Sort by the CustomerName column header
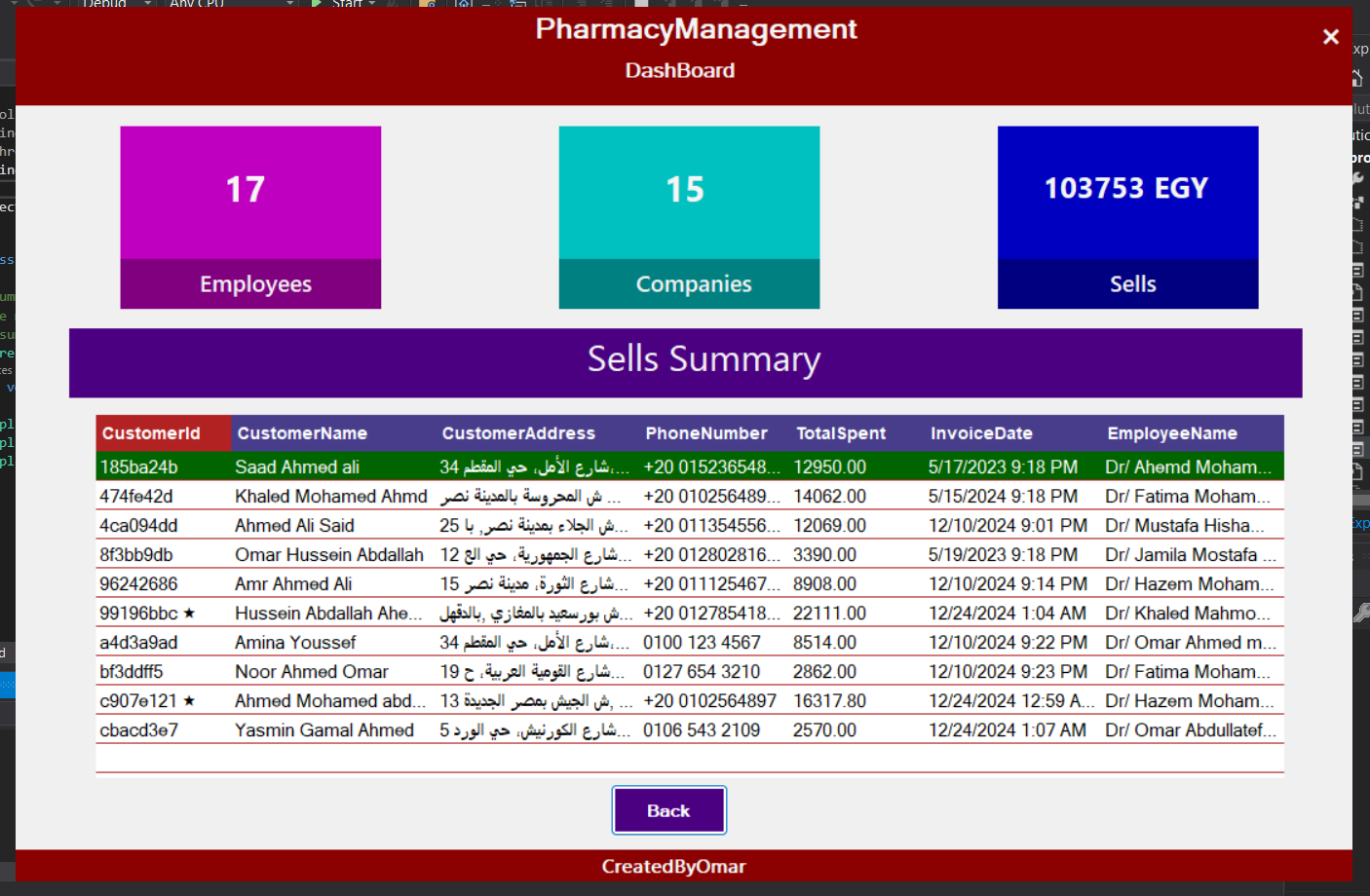This screenshot has width=1370, height=896. (x=302, y=433)
